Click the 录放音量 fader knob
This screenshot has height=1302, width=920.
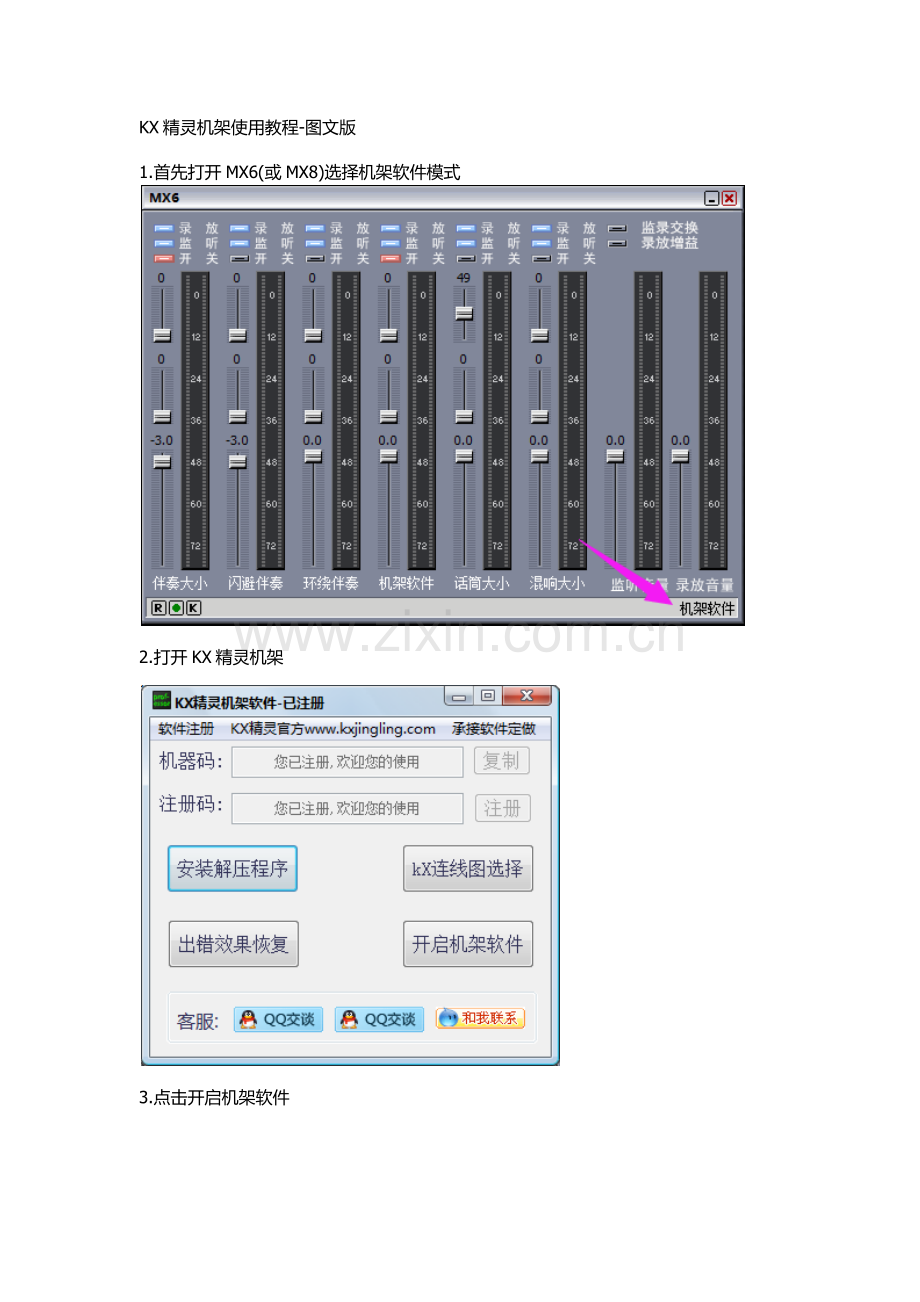tap(680, 456)
